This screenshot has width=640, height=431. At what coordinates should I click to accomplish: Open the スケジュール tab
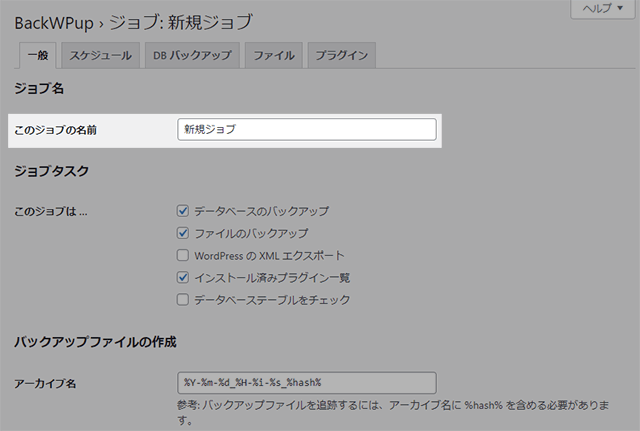100,56
